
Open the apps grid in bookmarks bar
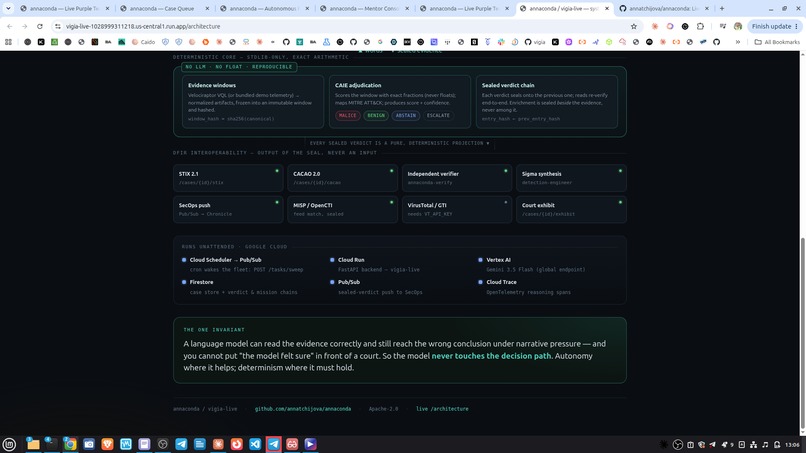[x=8, y=42]
